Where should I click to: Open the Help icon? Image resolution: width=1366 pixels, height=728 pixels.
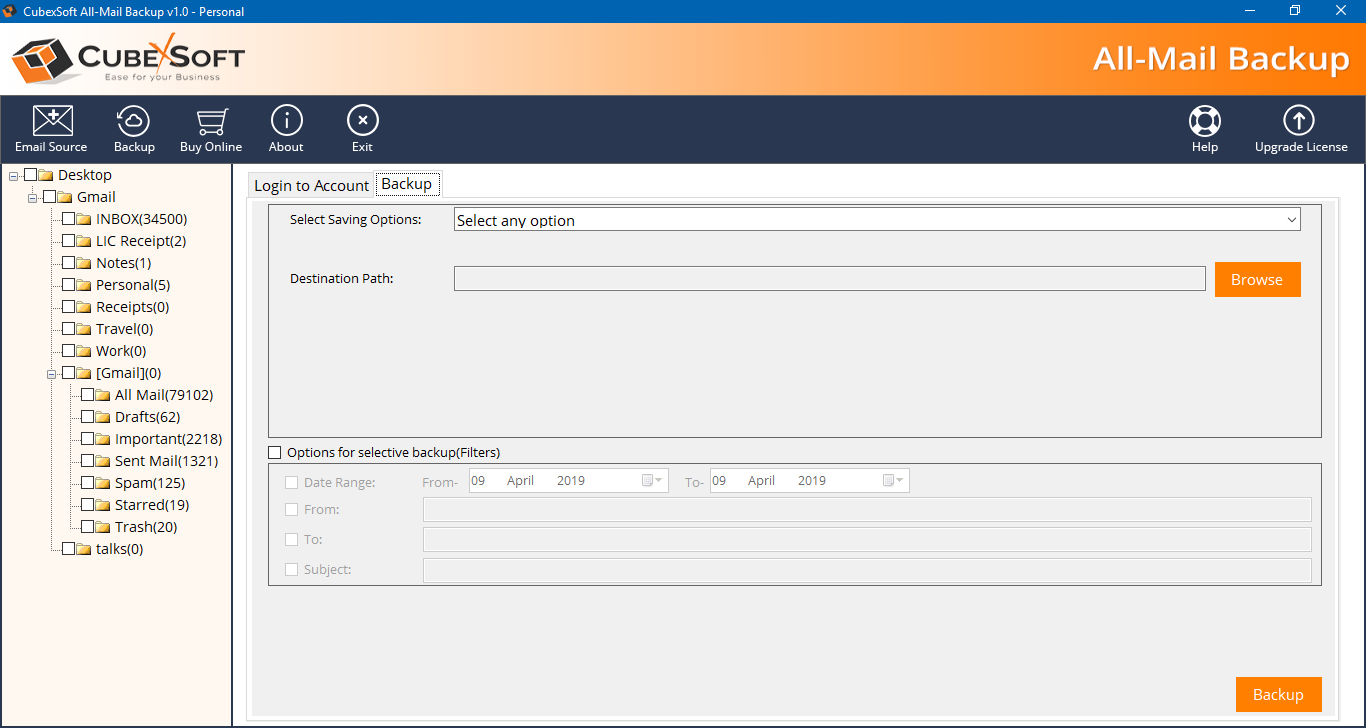(x=1204, y=127)
